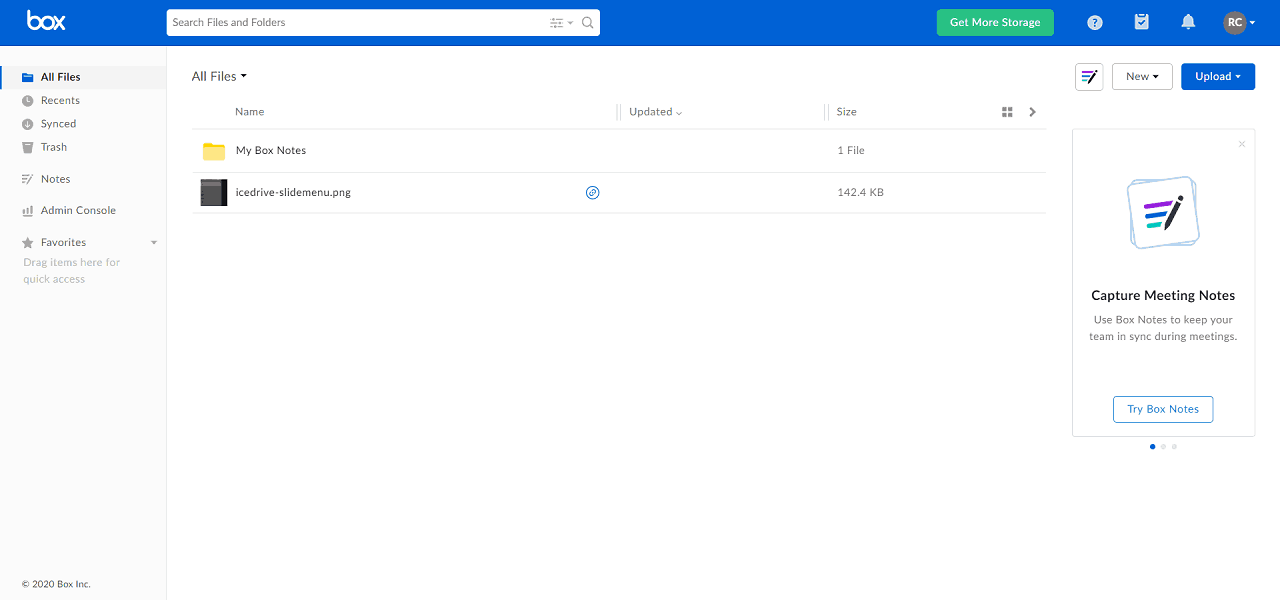This screenshot has height=600, width=1280.
Task: Open notifications bell icon
Action: (1188, 22)
